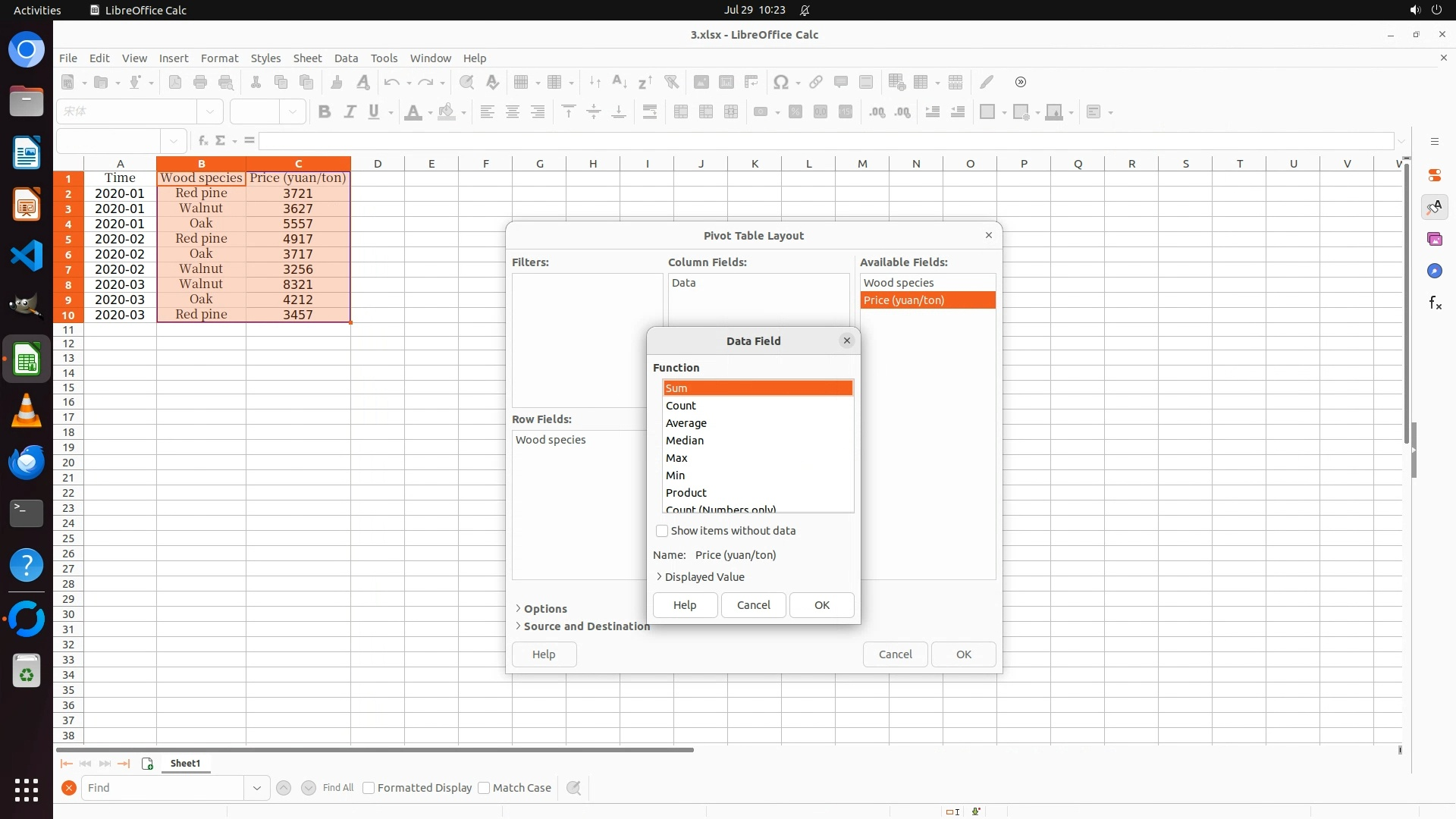1456x819 pixels.
Task: Click the Function Wizard icon in sidebar
Action: coord(1435,303)
